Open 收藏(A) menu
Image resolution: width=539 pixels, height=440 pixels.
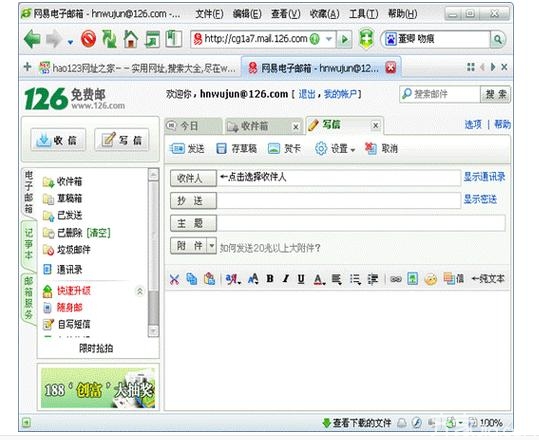coord(324,14)
